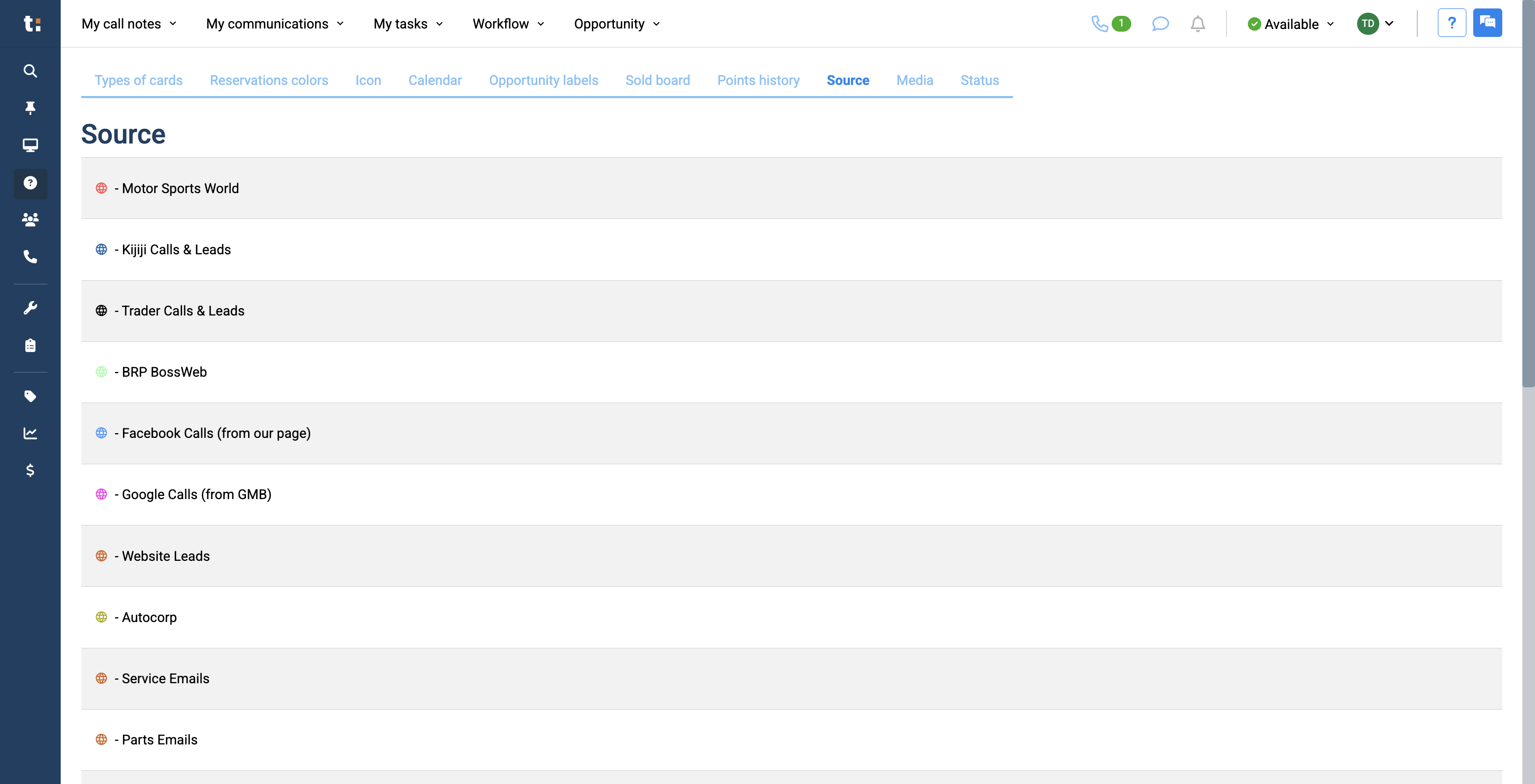
Task: Click the dollar sign sidebar icon
Action: tap(30, 471)
